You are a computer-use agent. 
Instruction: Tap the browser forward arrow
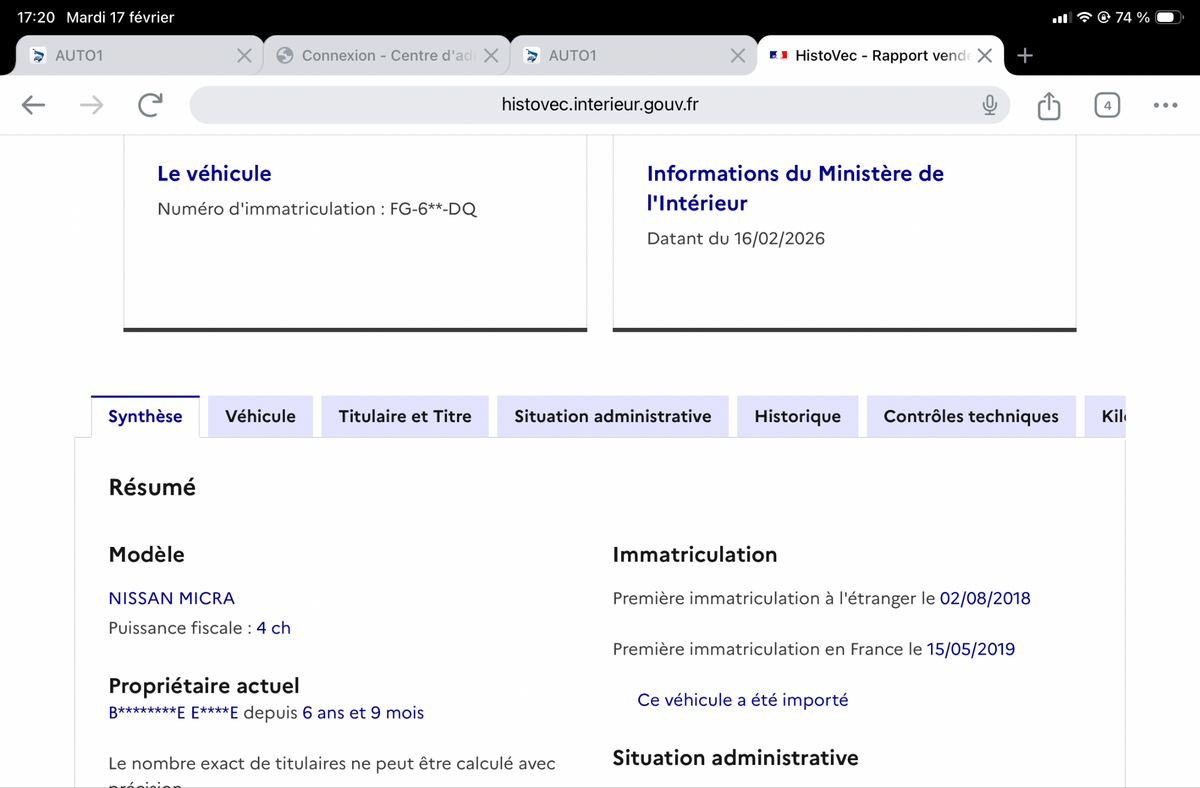(x=91, y=105)
